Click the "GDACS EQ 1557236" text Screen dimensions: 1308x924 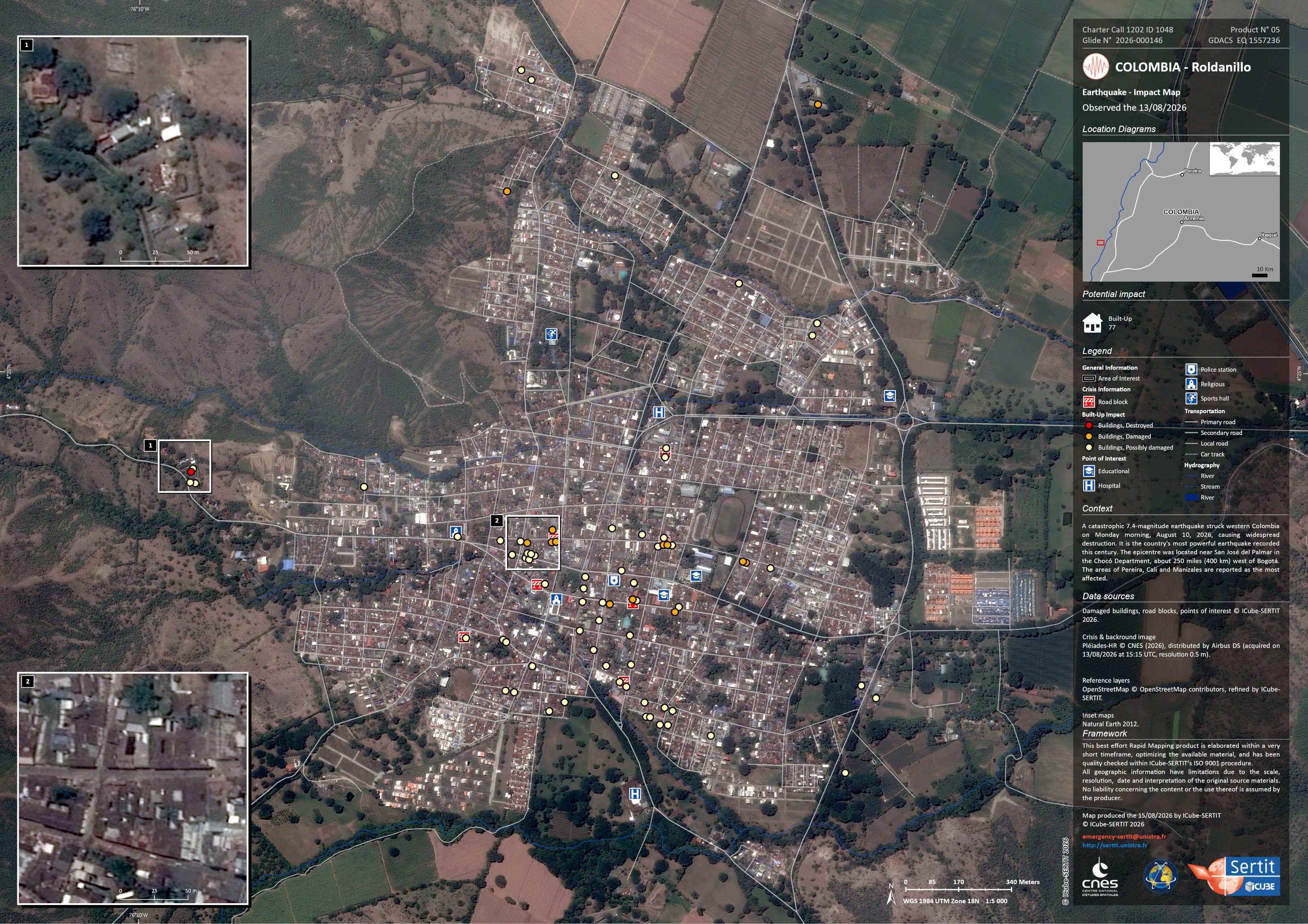click(x=1244, y=40)
